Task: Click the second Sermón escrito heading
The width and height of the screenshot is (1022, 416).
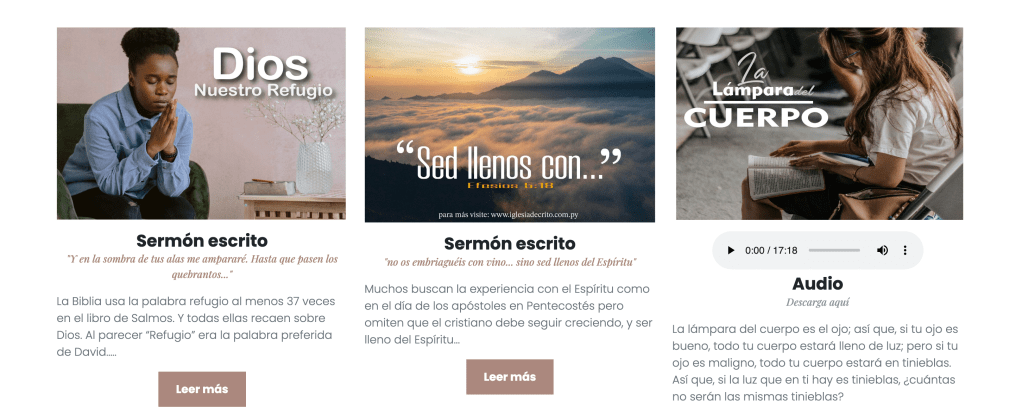Action: pyautogui.click(x=510, y=244)
